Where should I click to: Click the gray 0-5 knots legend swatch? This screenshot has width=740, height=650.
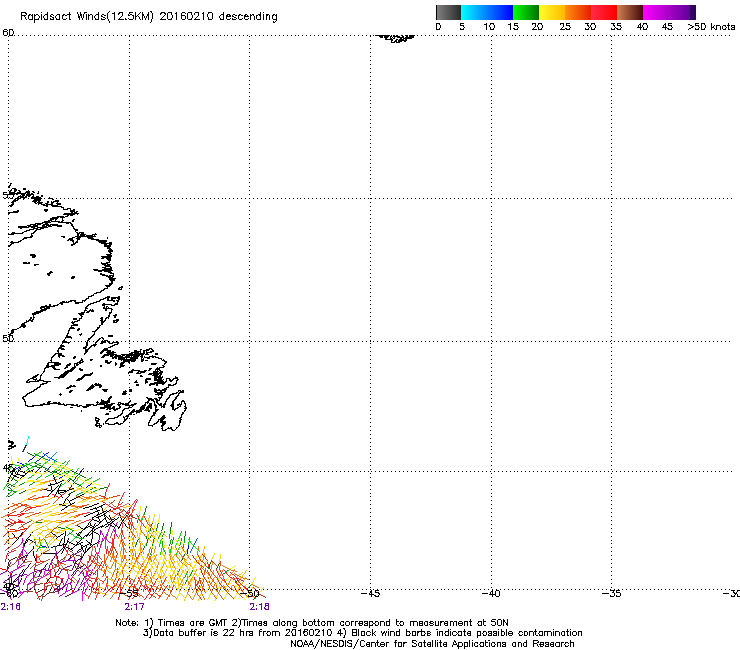pos(448,12)
